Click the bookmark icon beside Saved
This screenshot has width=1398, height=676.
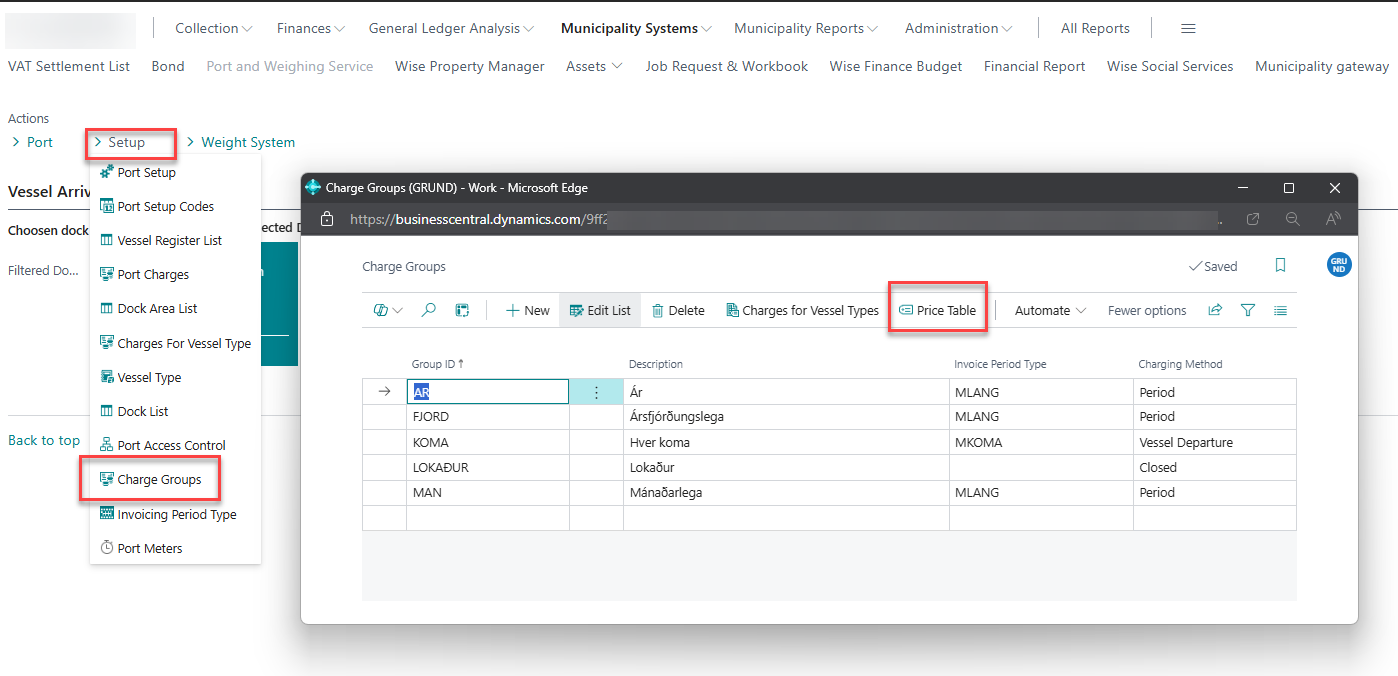pos(1280,266)
